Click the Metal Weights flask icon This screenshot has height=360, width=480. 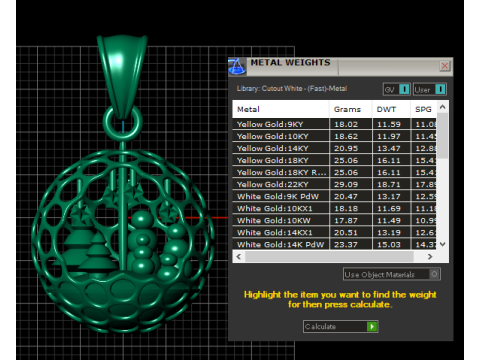click(237, 66)
